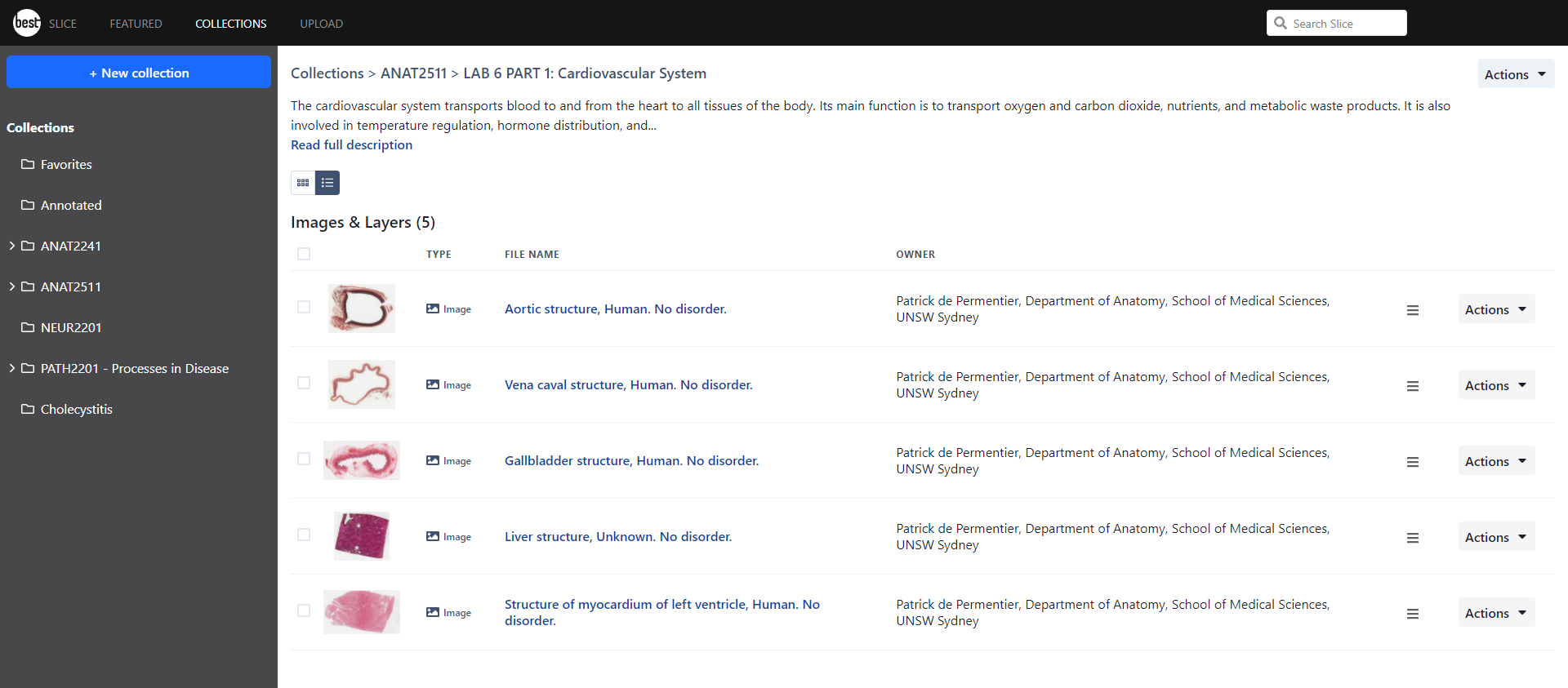Click FILE NAME column header
Viewport: 1568px width, 688px height.
click(x=532, y=254)
